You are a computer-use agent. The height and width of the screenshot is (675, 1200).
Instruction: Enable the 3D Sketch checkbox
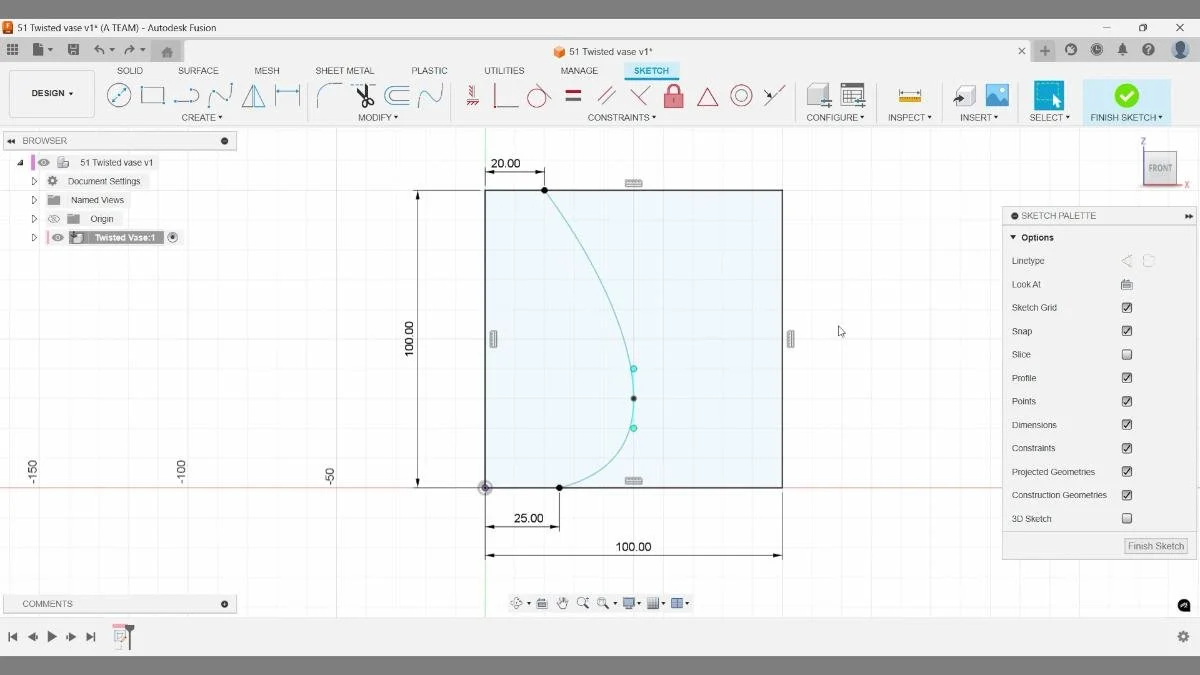coord(1127,519)
